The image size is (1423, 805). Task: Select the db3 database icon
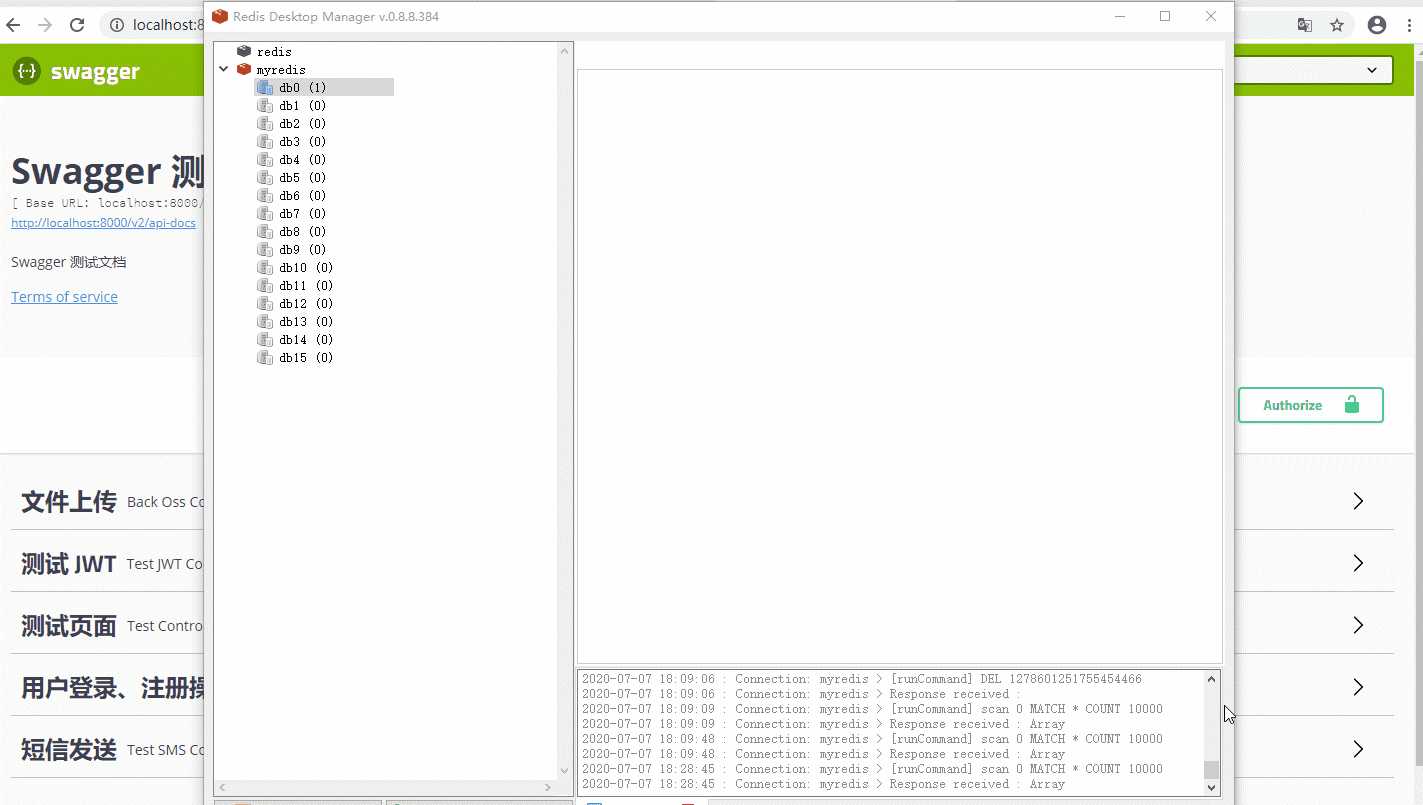coord(265,141)
